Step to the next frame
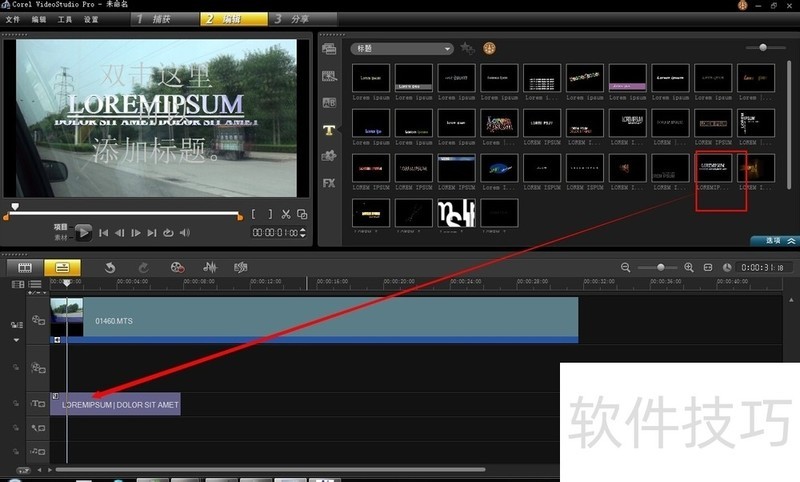Viewport: 800px width, 482px height. (136, 233)
